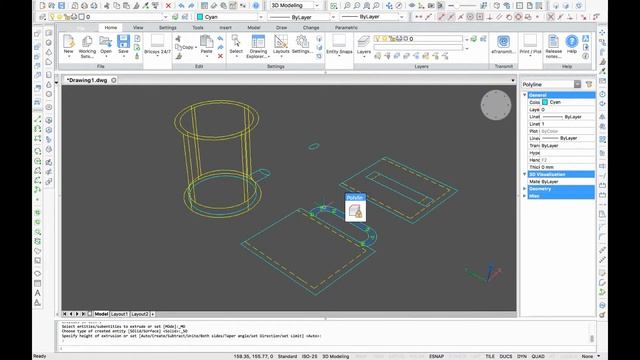Open the Draw ribbon tab
This screenshot has width=640, height=360.
coord(281,27)
